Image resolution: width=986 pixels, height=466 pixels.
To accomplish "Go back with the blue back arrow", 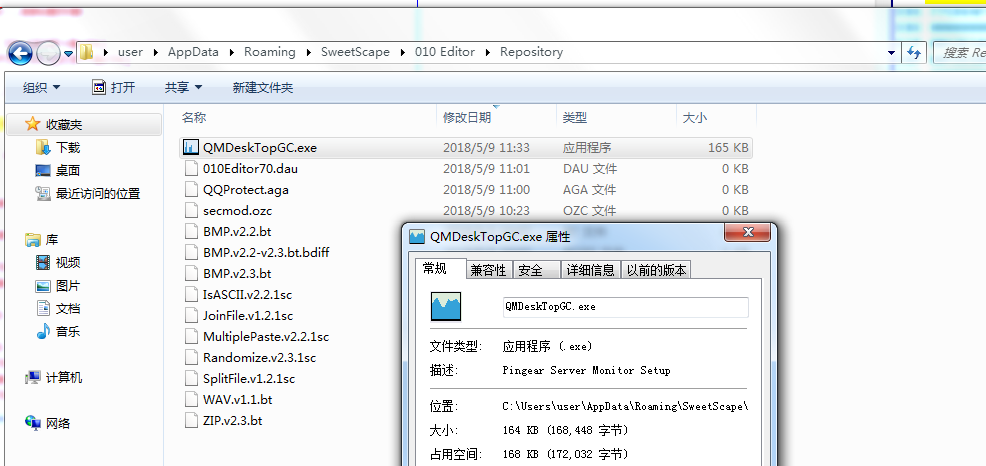I will pos(20,53).
